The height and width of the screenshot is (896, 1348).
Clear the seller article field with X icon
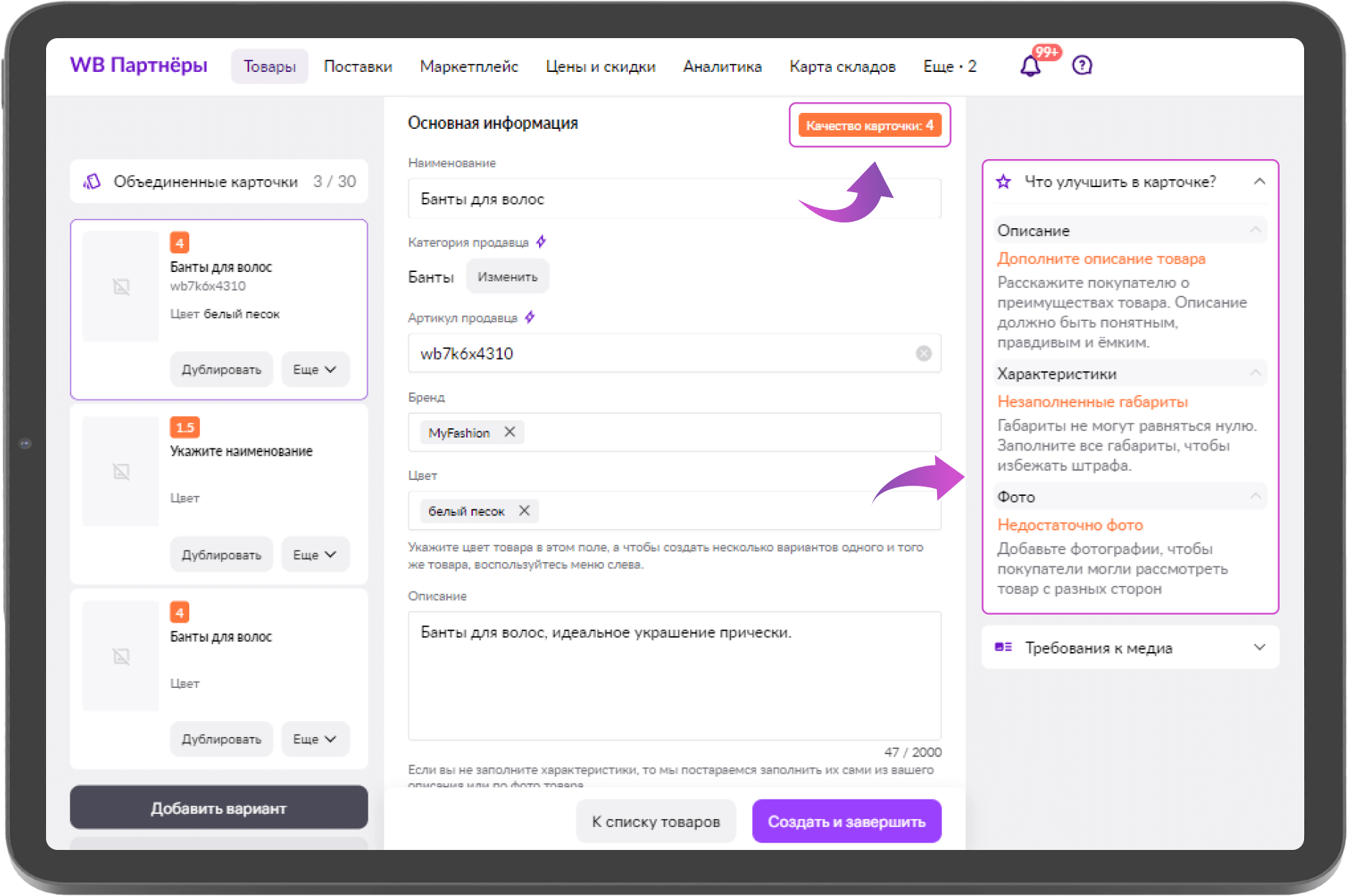click(x=923, y=353)
